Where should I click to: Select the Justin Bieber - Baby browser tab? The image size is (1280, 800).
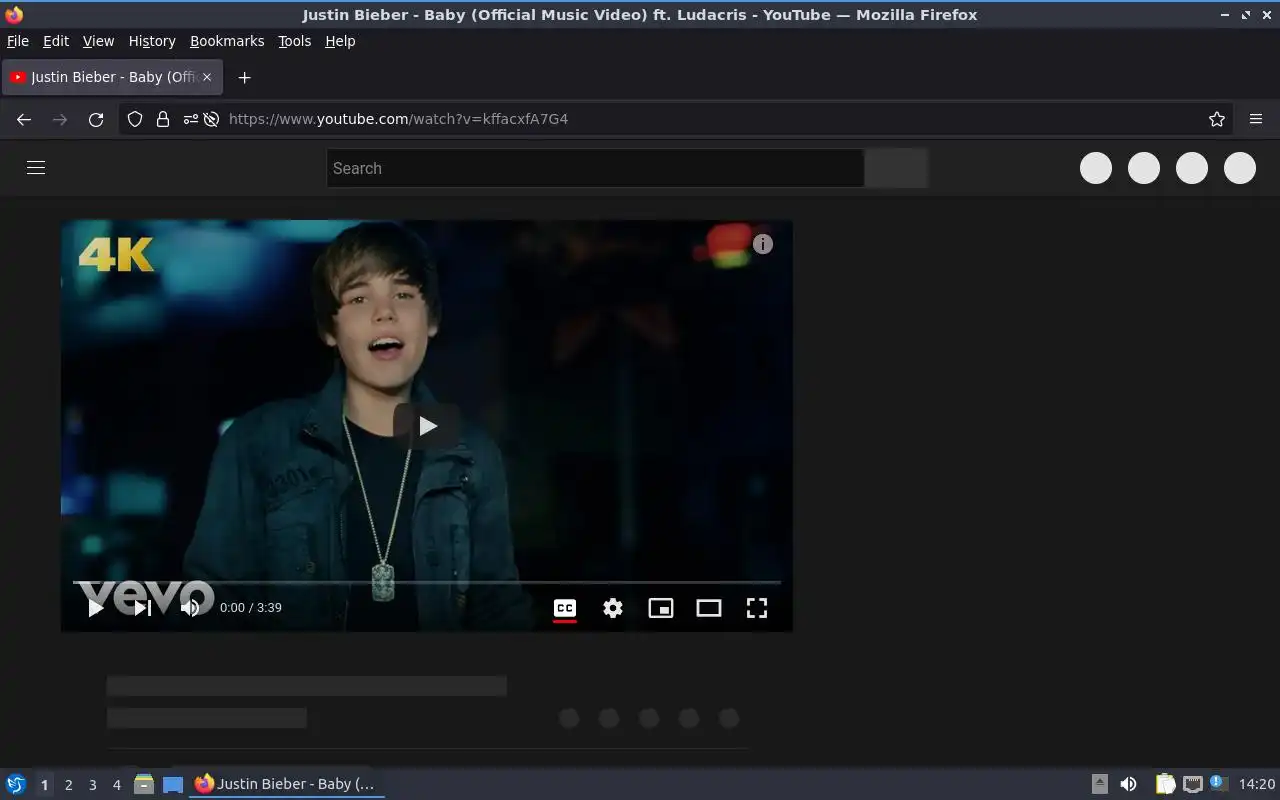pyautogui.click(x=113, y=77)
